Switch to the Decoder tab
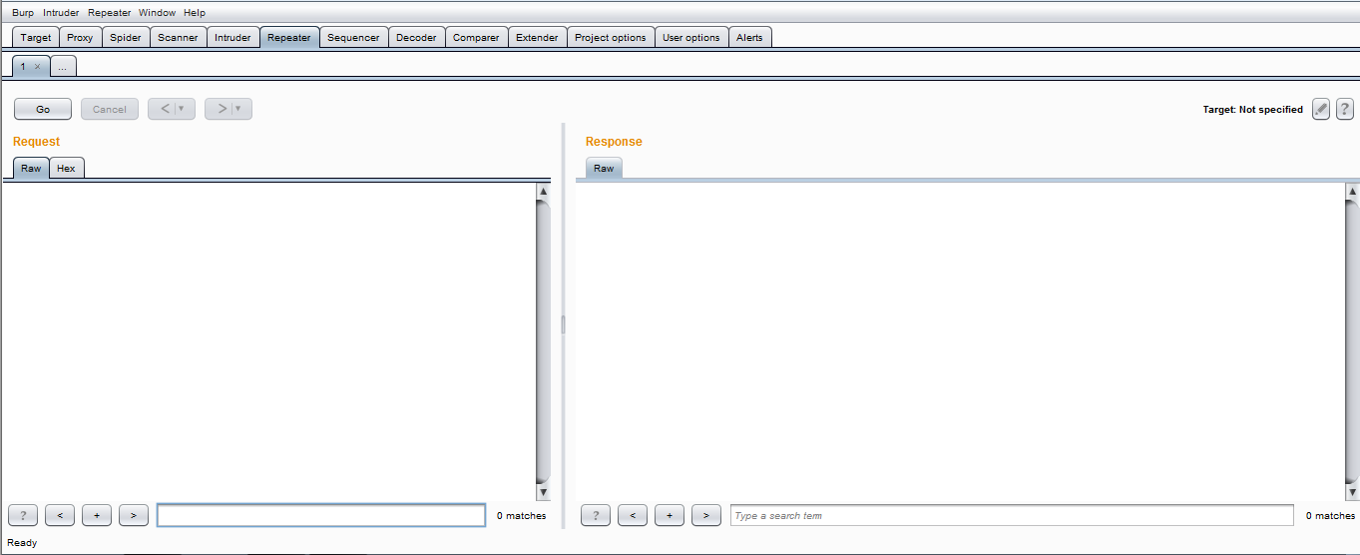This screenshot has height=555, width=1360. [416, 37]
